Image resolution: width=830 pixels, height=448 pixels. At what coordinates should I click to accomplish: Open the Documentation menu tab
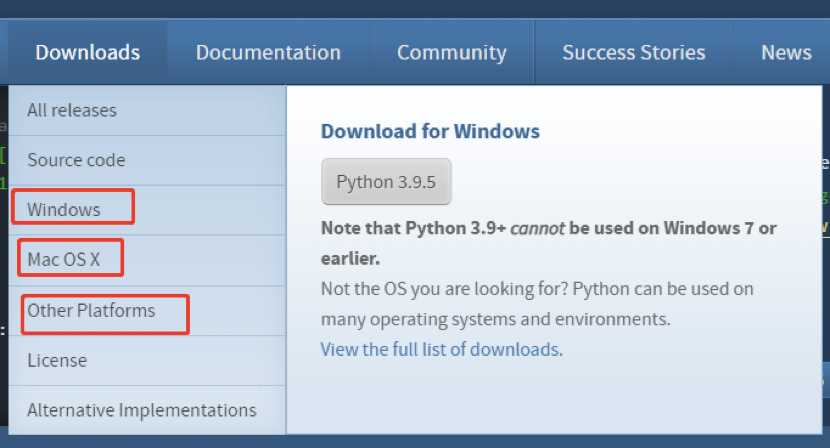[x=268, y=52]
